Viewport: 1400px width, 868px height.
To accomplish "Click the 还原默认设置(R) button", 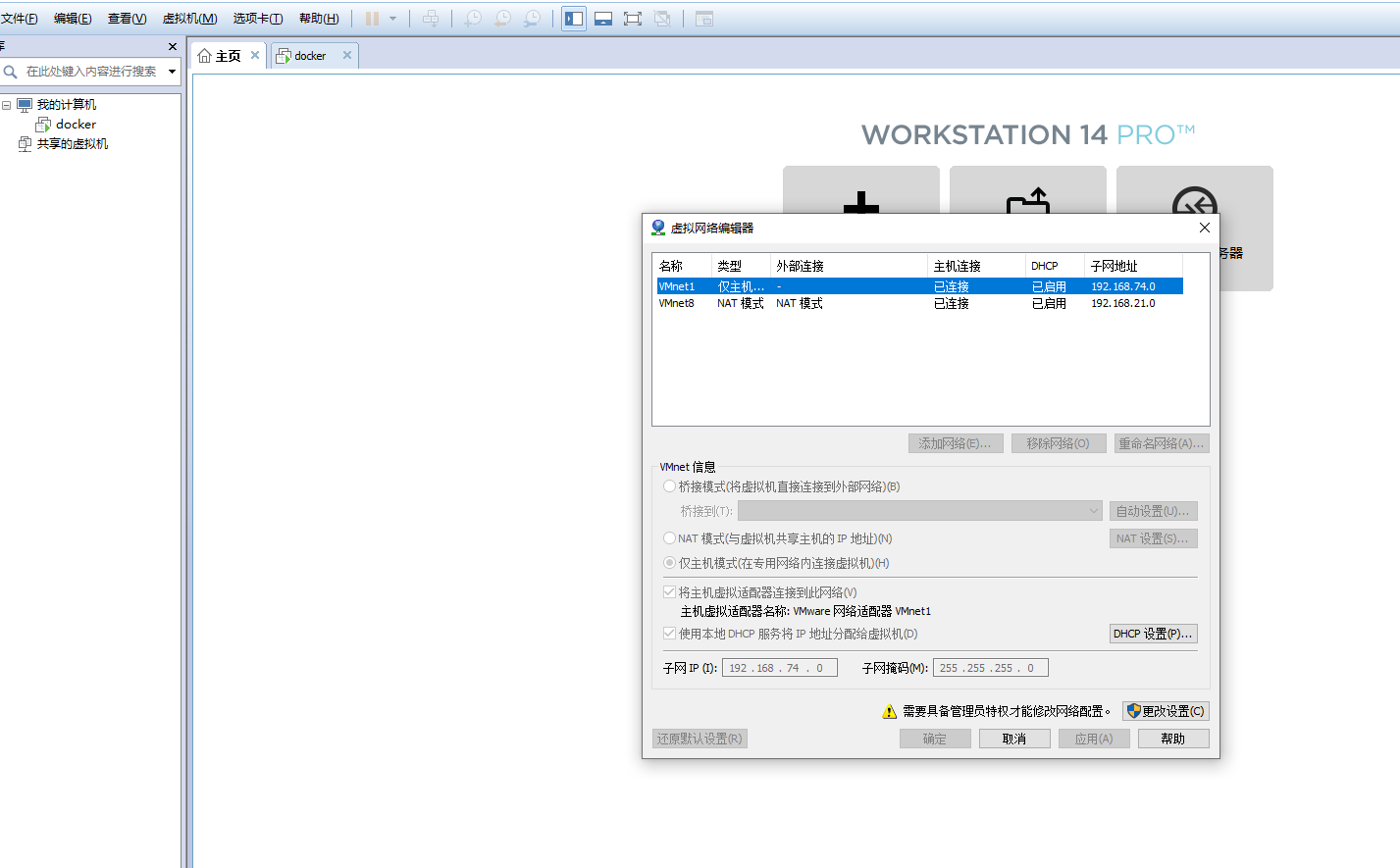I will click(700, 739).
